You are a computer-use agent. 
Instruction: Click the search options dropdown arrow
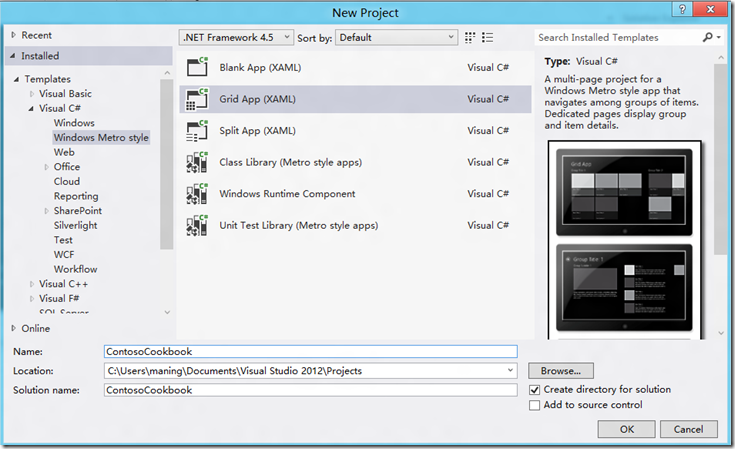(718, 37)
